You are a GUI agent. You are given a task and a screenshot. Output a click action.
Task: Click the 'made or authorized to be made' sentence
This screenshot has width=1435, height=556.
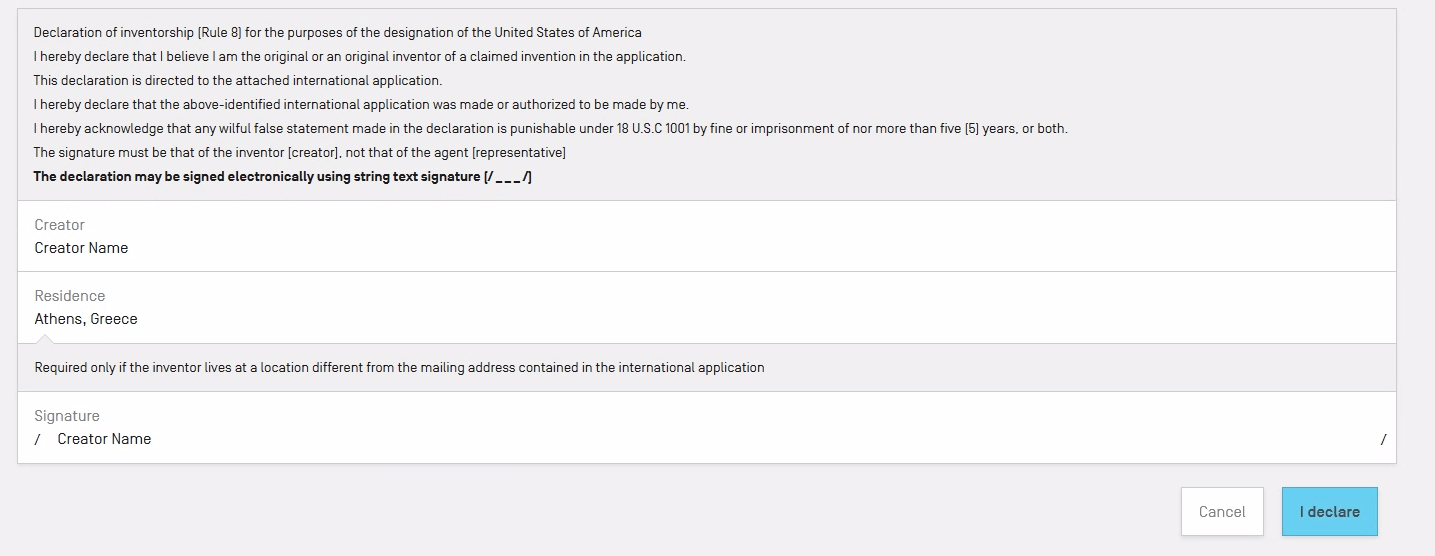coord(361,105)
